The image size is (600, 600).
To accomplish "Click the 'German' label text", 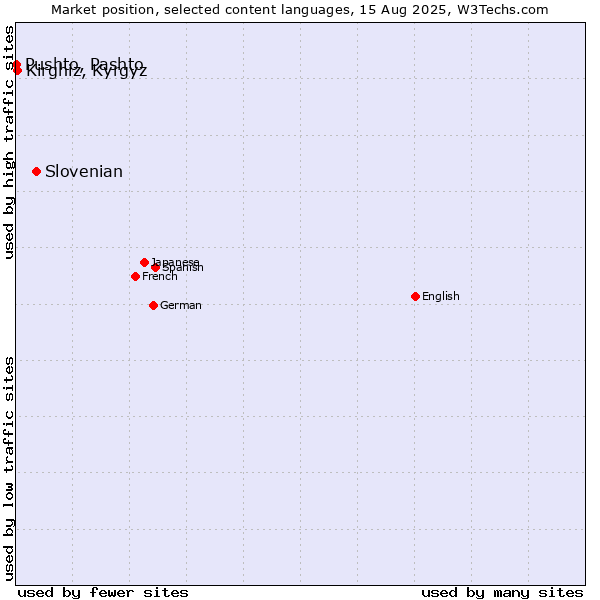I will point(181,305).
